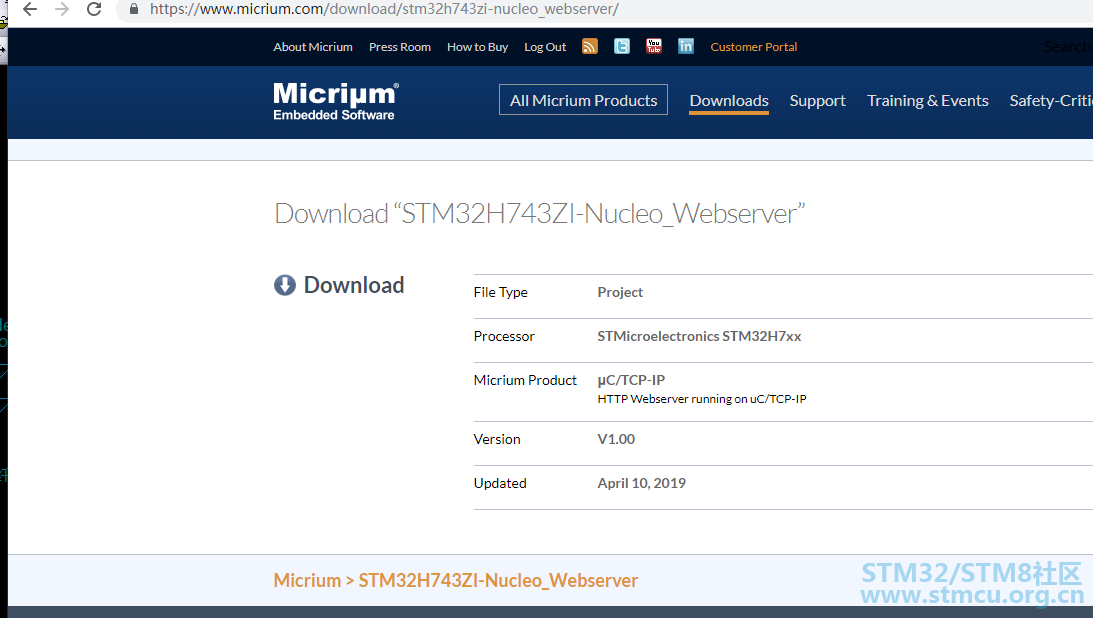The height and width of the screenshot is (618, 1093).
Task: Click the "File Type" label
Action: point(500,292)
